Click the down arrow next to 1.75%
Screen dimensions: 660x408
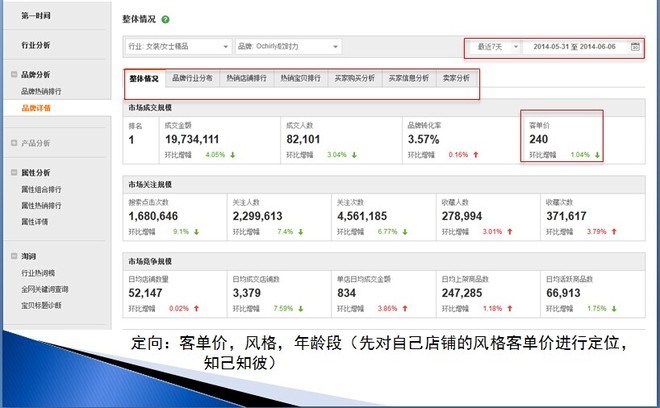coord(614,309)
